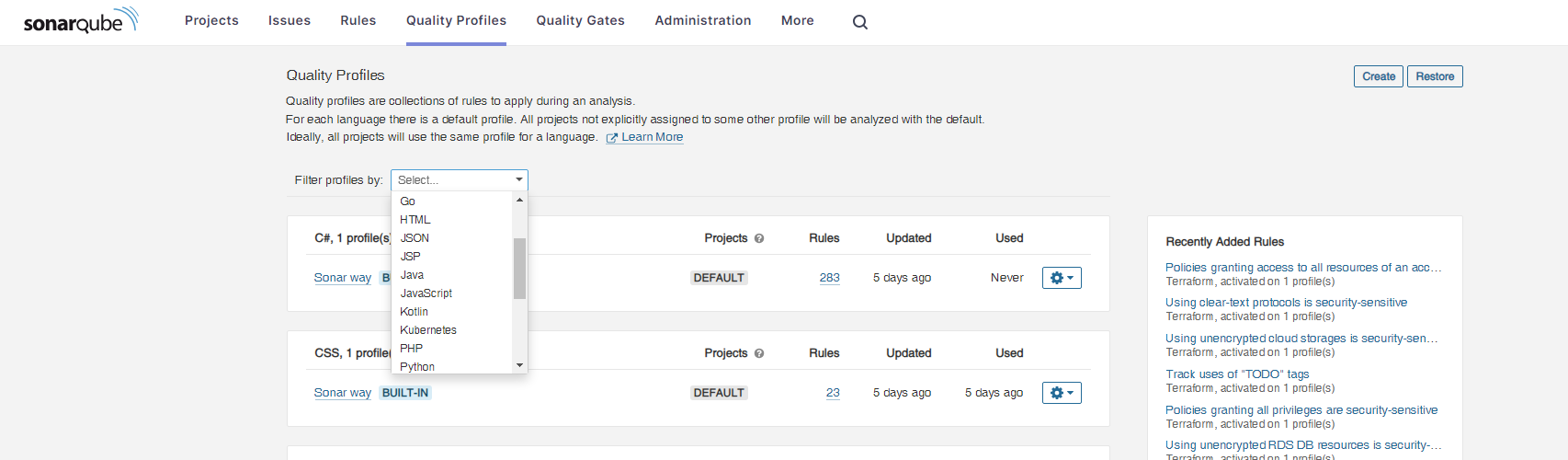Click the CSS profile gear icon

1062,393
